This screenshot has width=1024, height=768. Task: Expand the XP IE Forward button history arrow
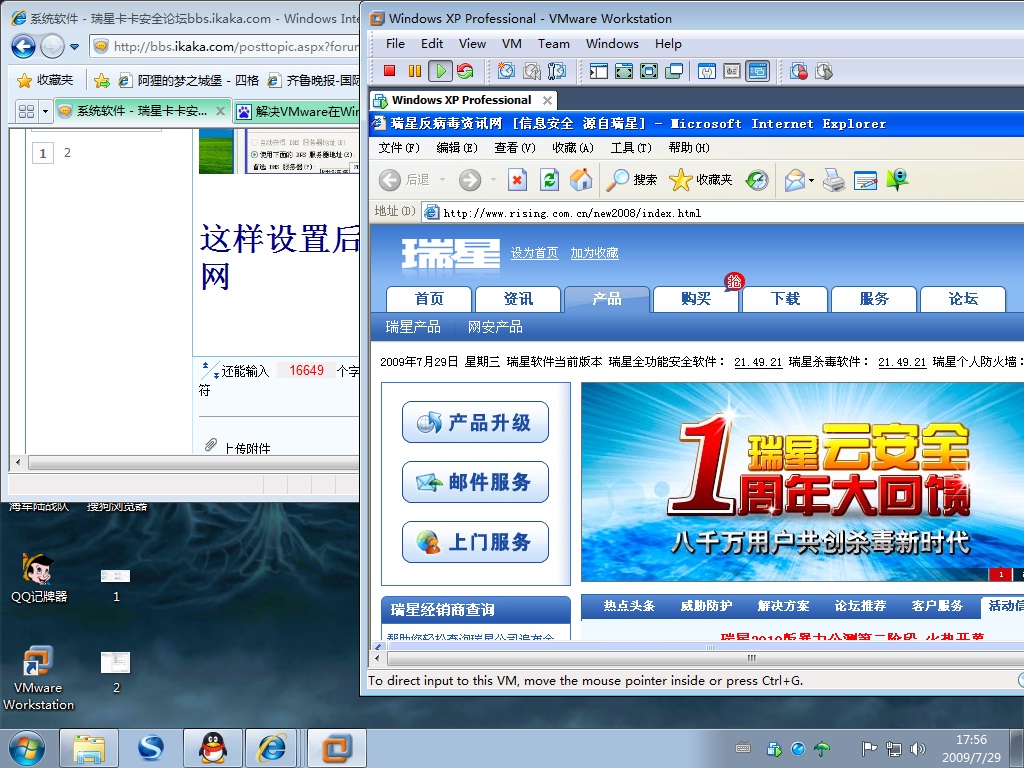tap(493, 180)
